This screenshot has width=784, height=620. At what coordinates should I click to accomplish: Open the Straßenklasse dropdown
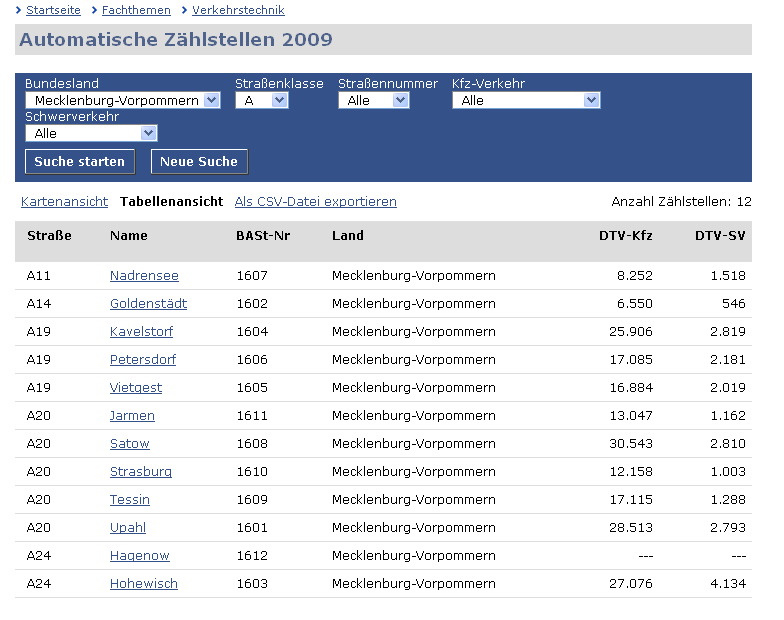(262, 100)
